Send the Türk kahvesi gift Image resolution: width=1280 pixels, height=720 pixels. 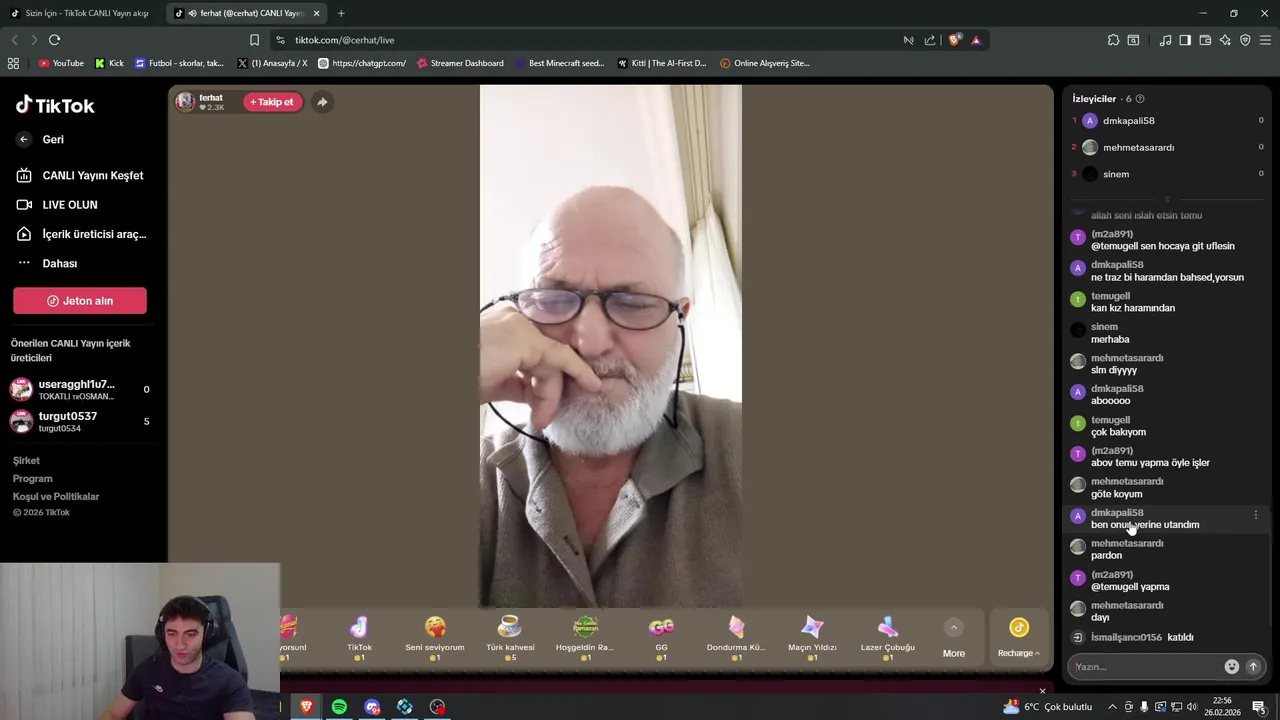pos(510,638)
